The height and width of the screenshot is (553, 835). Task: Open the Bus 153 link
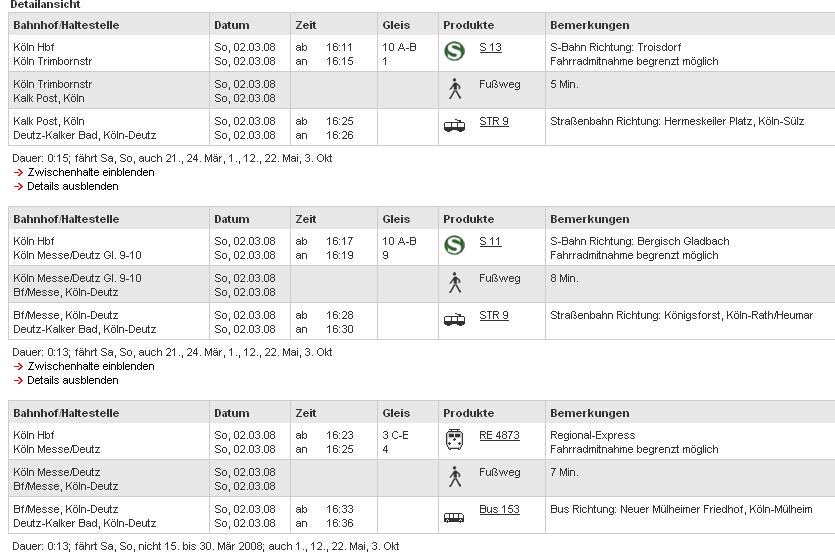tap(499, 509)
